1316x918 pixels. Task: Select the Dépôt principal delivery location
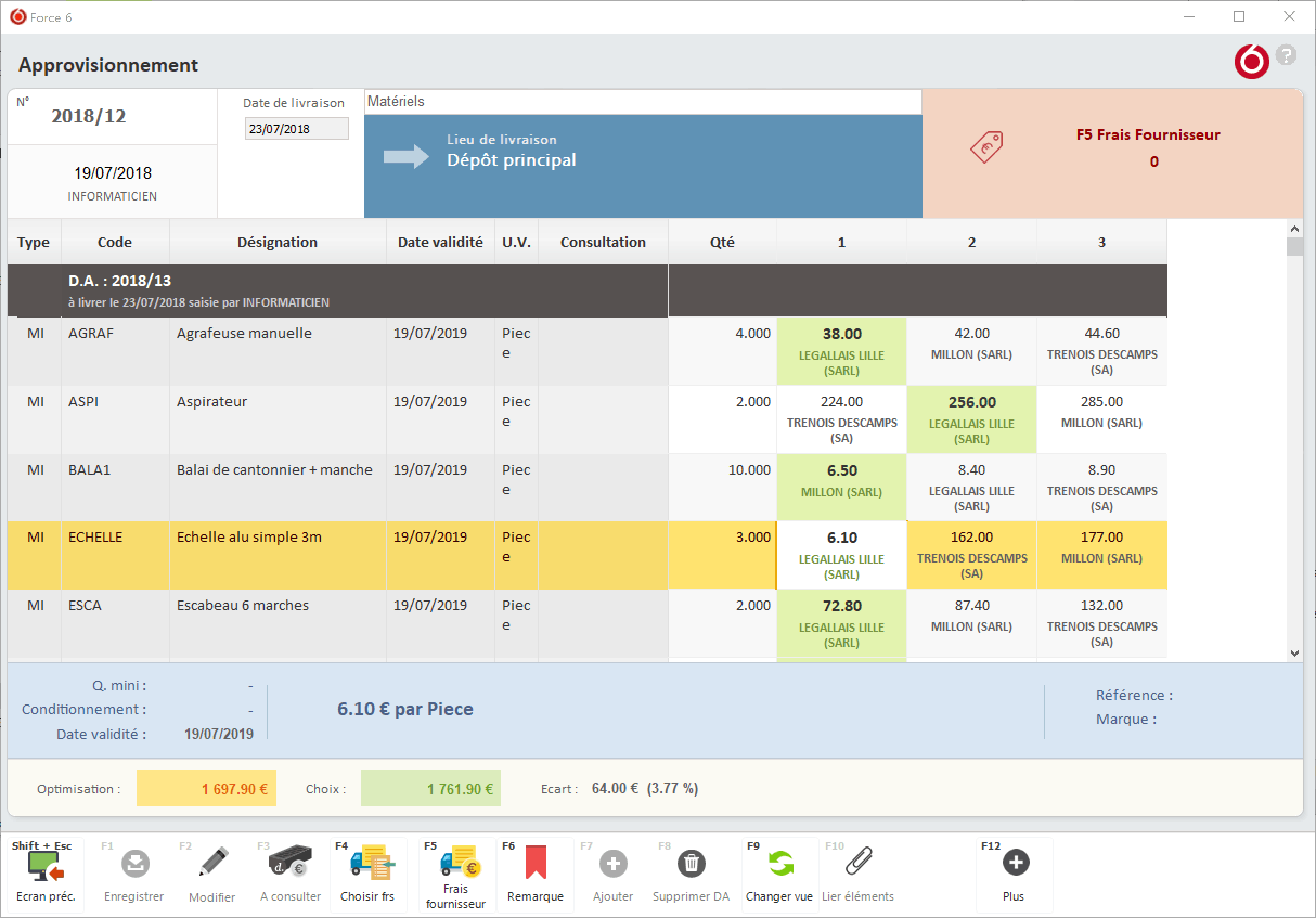(511, 160)
